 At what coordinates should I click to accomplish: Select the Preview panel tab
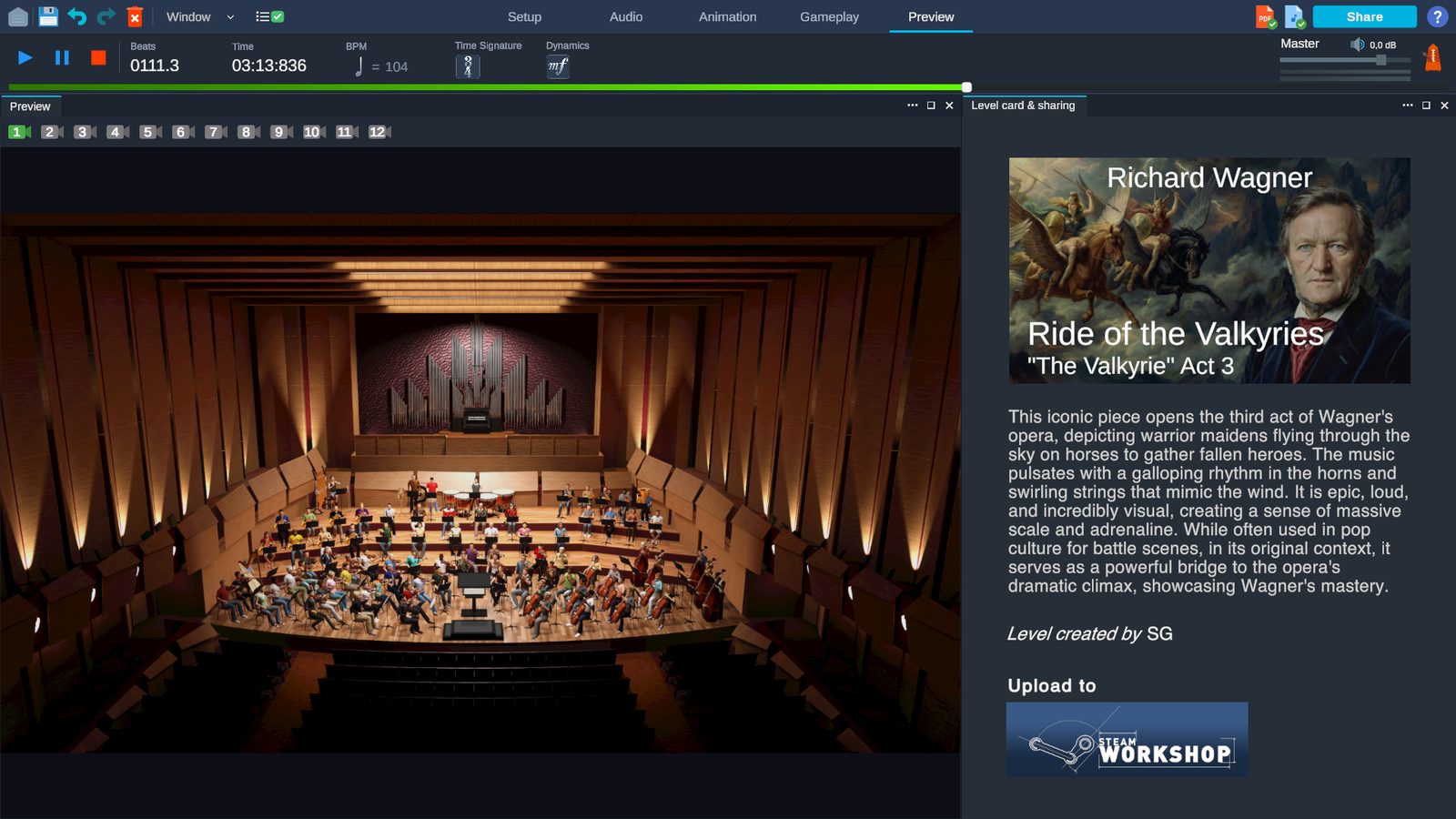pos(31,106)
